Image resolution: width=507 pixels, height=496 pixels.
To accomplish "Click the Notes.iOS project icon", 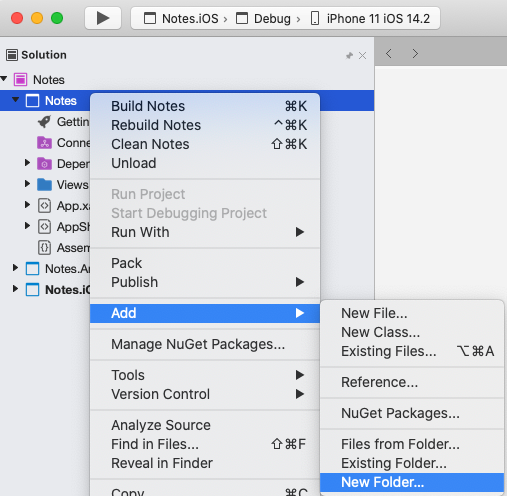I will (x=32, y=290).
